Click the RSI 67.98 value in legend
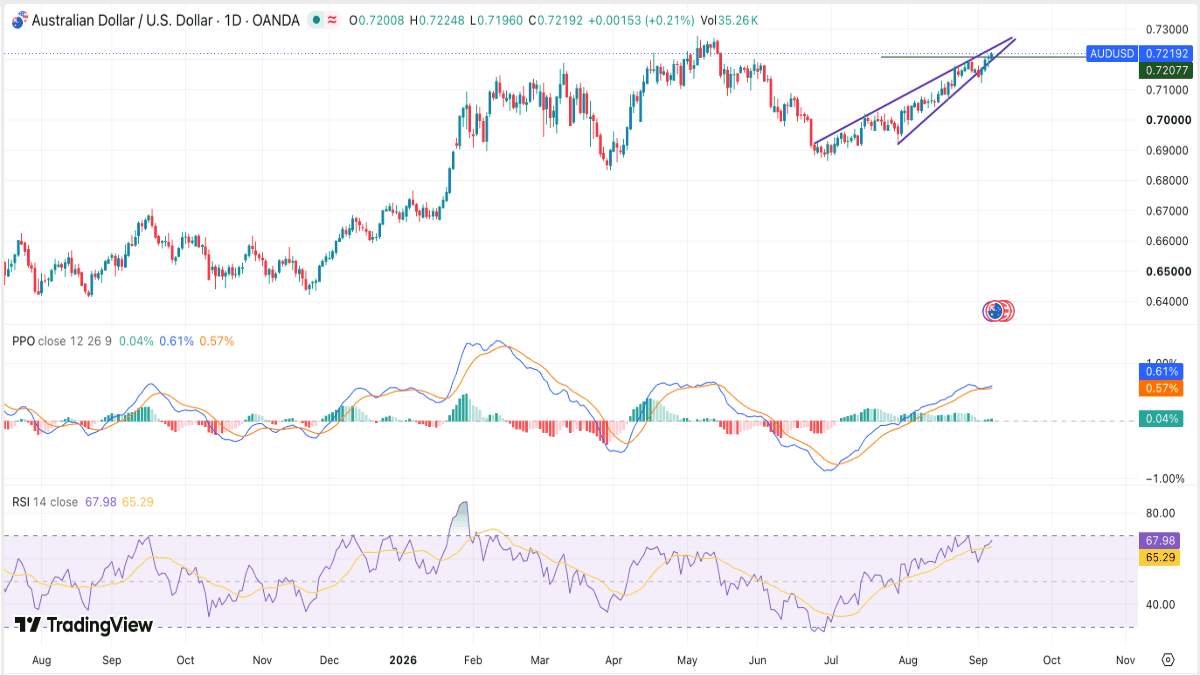 pos(100,502)
